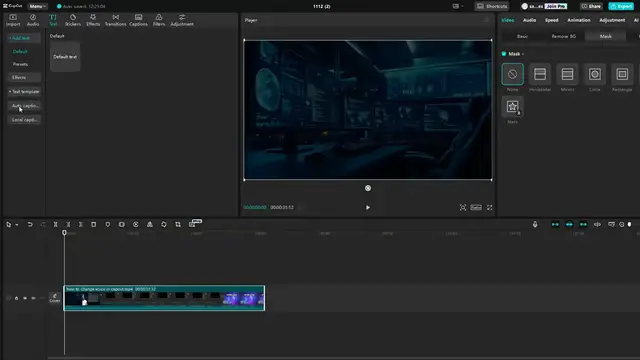The height and width of the screenshot is (360, 640).
Task: Switch to the Speed tab
Action: click(551, 20)
